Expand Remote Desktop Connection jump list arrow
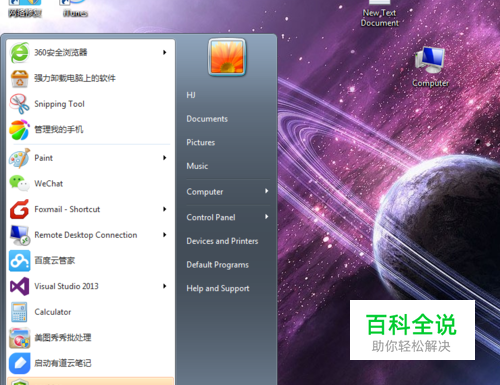This screenshot has width=500, height=385. point(165,235)
